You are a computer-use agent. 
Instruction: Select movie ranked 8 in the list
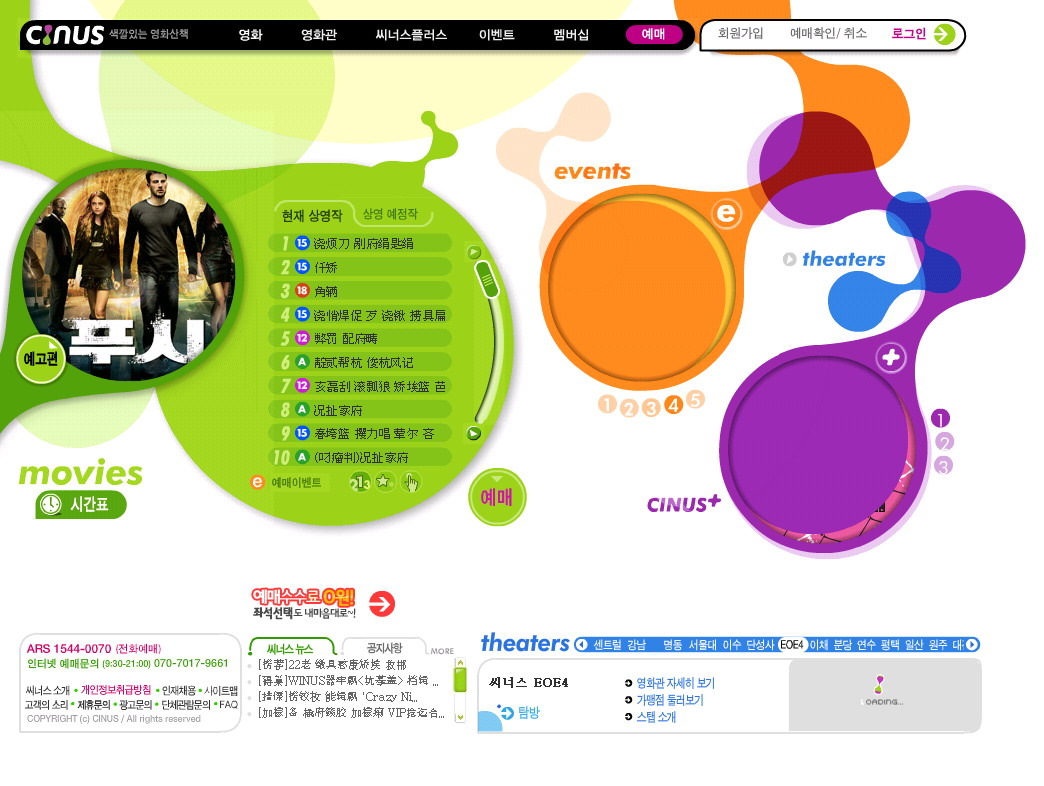point(360,410)
